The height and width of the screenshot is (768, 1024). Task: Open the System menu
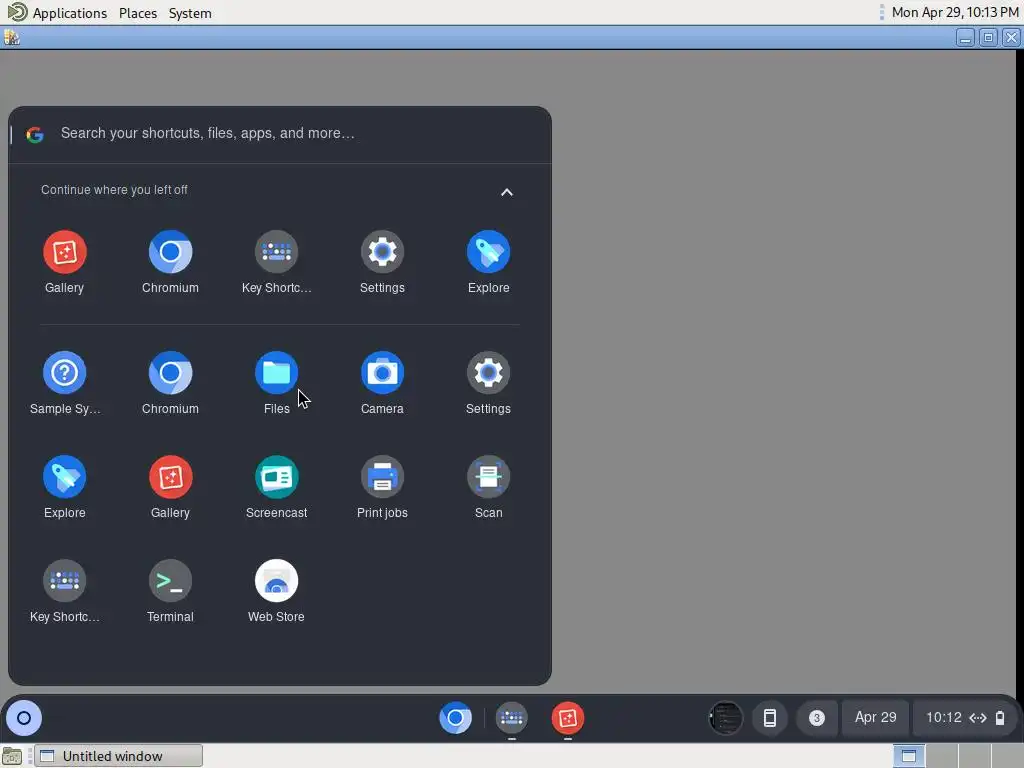[x=190, y=13]
